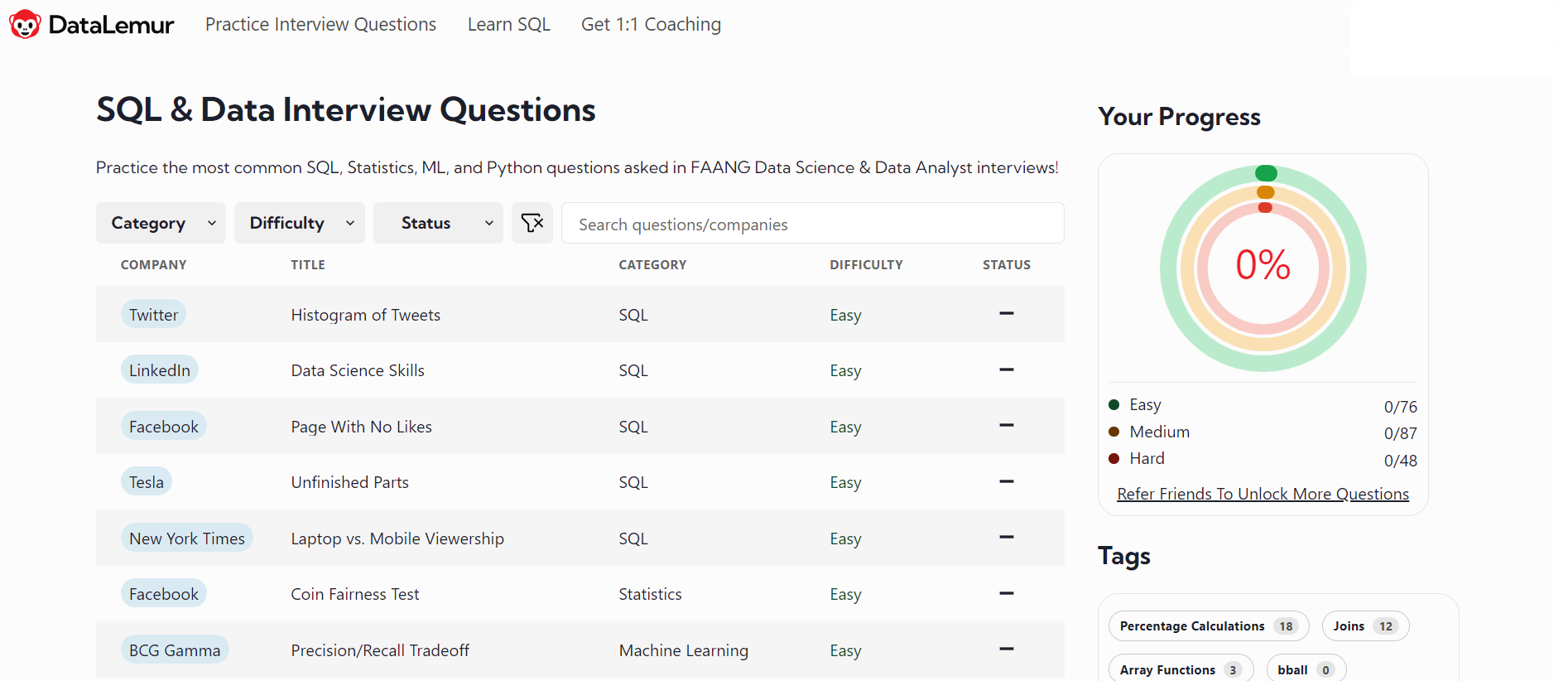Select the Facebook tag in Page With No Likes row
The image size is (1568, 681).
click(x=164, y=426)
